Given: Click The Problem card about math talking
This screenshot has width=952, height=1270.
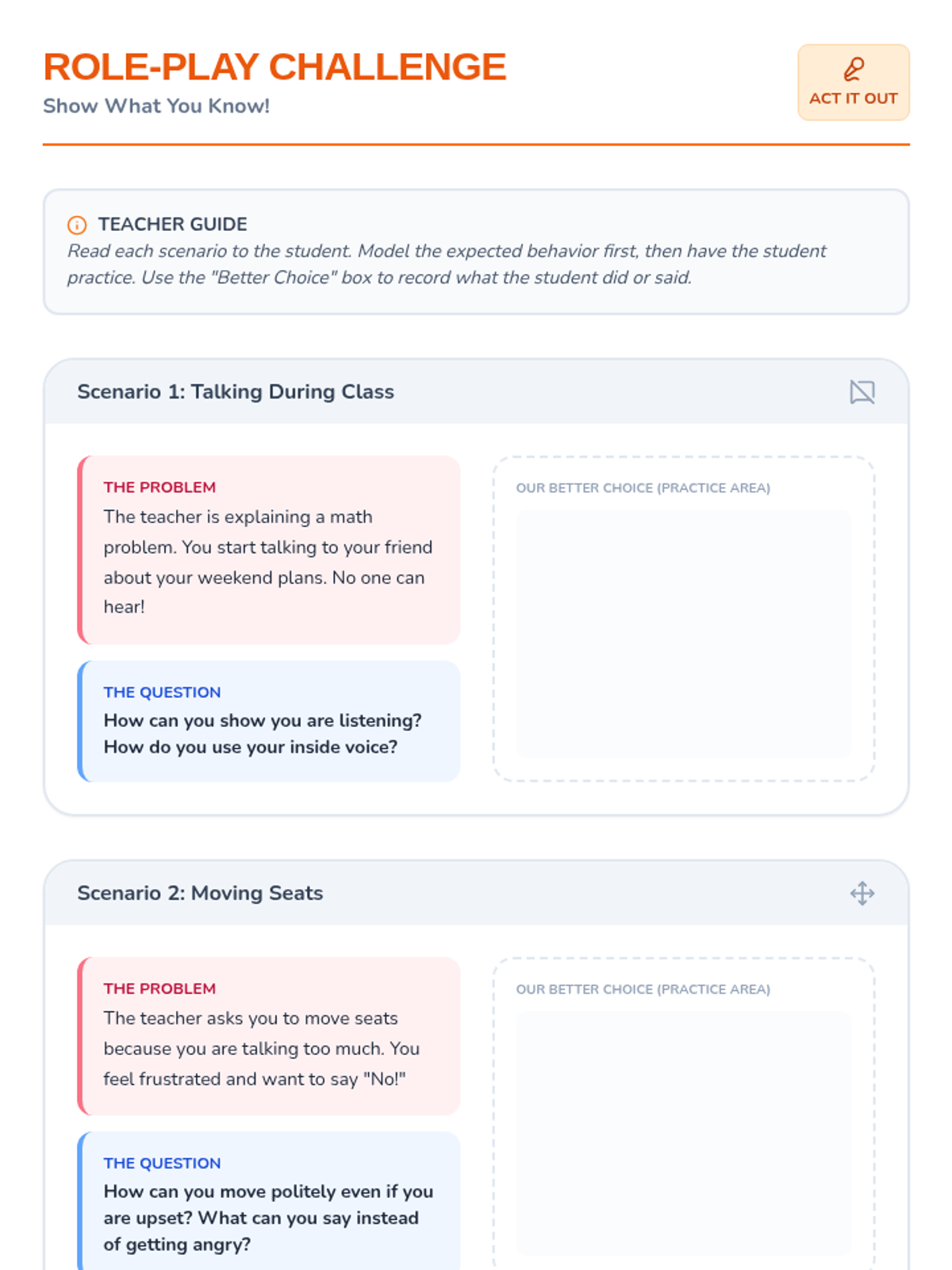Looking at the screenshot, I should (269, 550).
